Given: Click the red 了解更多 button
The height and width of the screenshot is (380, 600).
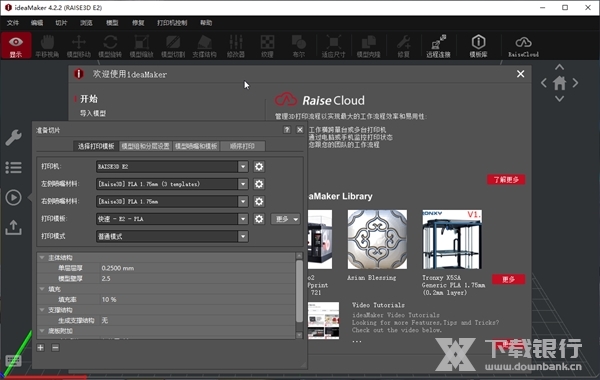Looking at the screenshot, I should [x=506, y=179].
